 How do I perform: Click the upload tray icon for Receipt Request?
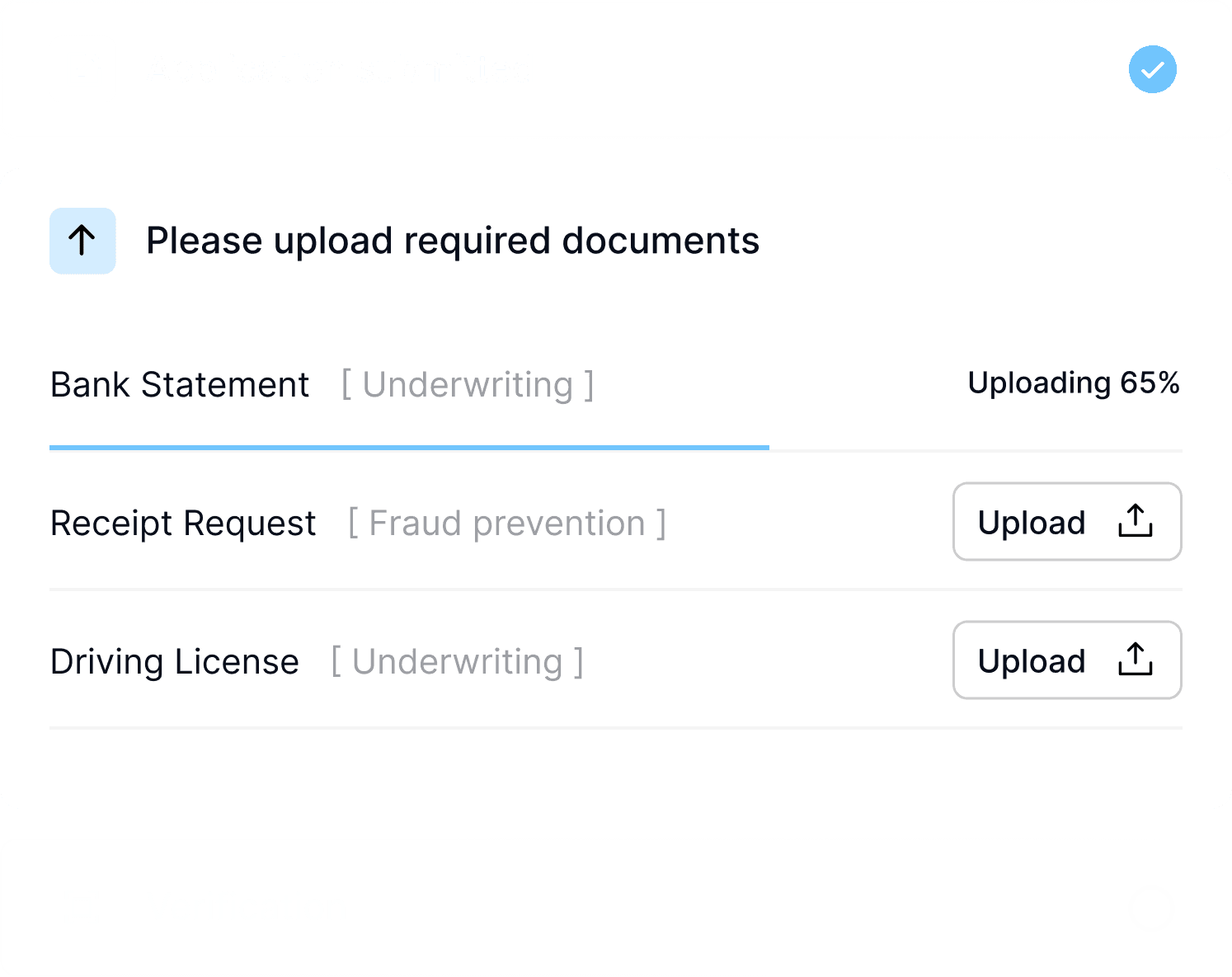click(x=1135, y=521)
